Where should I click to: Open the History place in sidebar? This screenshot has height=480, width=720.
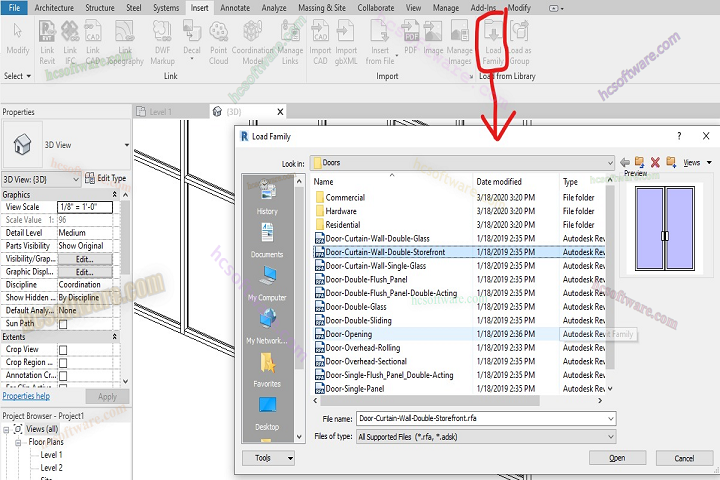[x=267, y=198]
